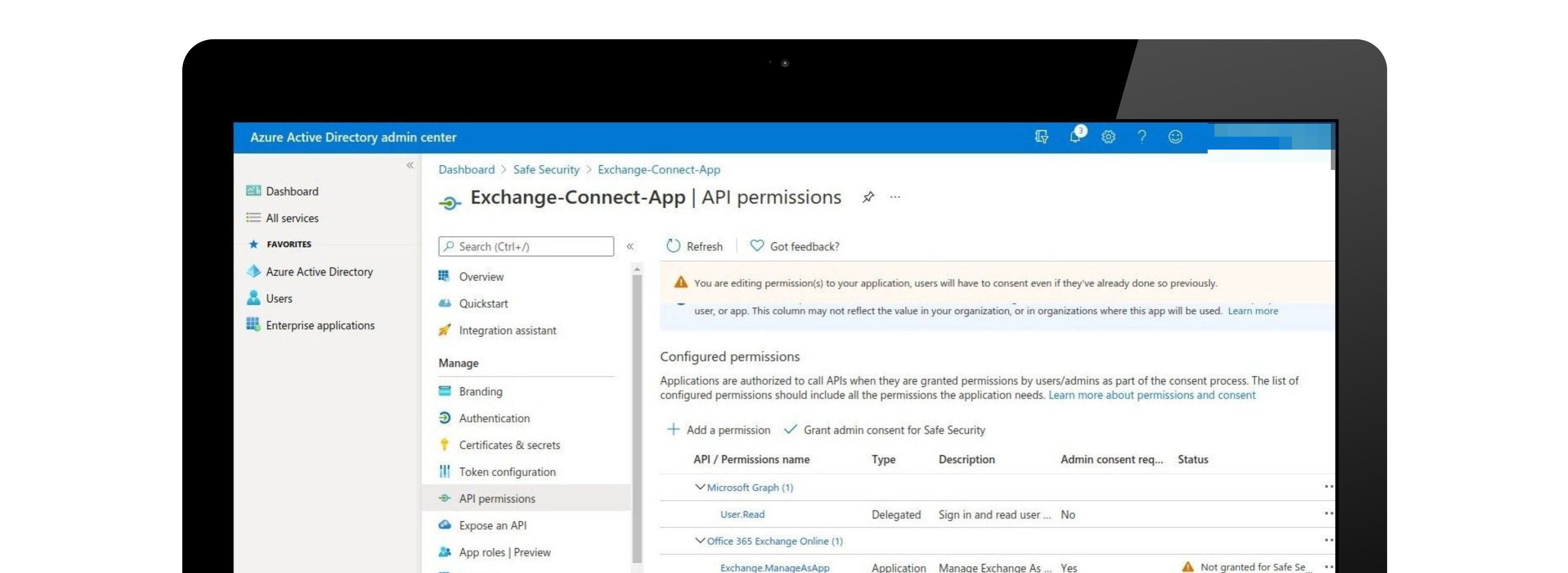Click the Branding card icon
This screenshot has width=1568, height=573.
[x=444, y=391]
